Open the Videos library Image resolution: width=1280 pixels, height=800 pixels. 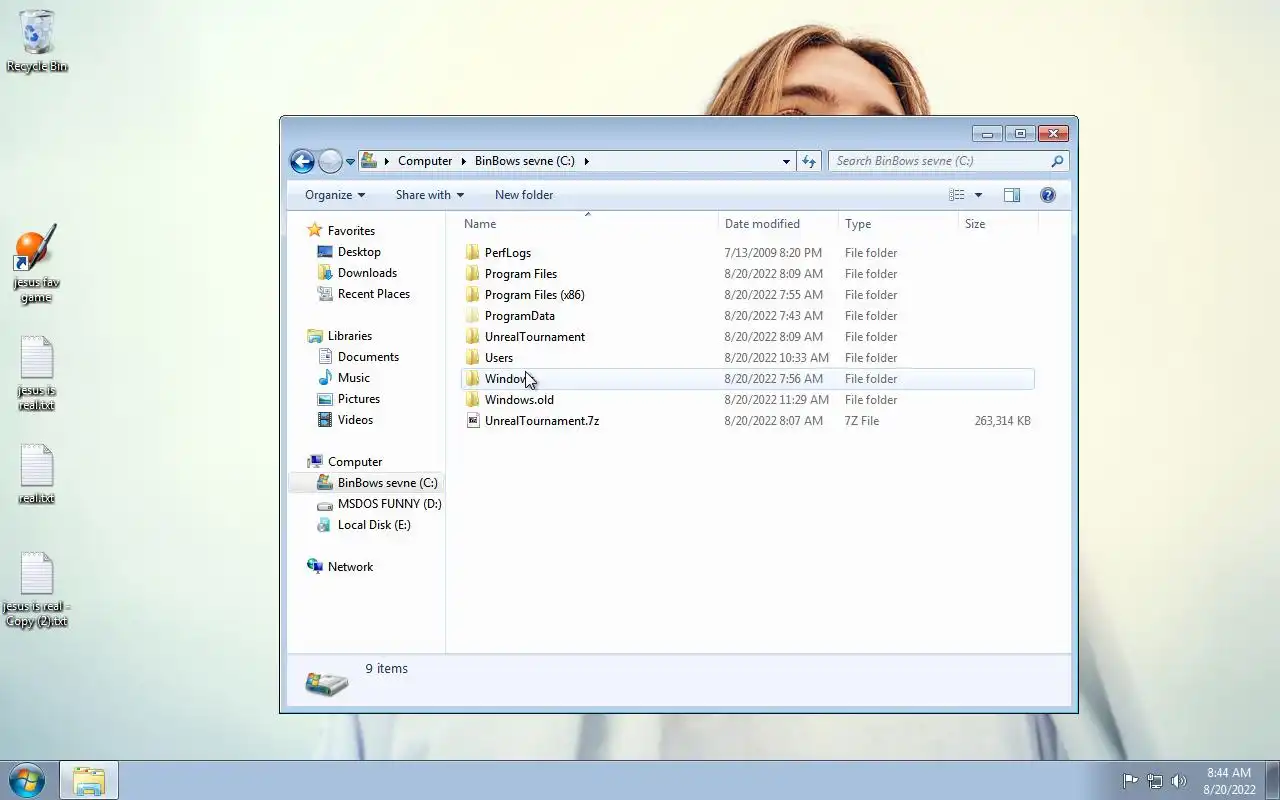pos(355,420)
